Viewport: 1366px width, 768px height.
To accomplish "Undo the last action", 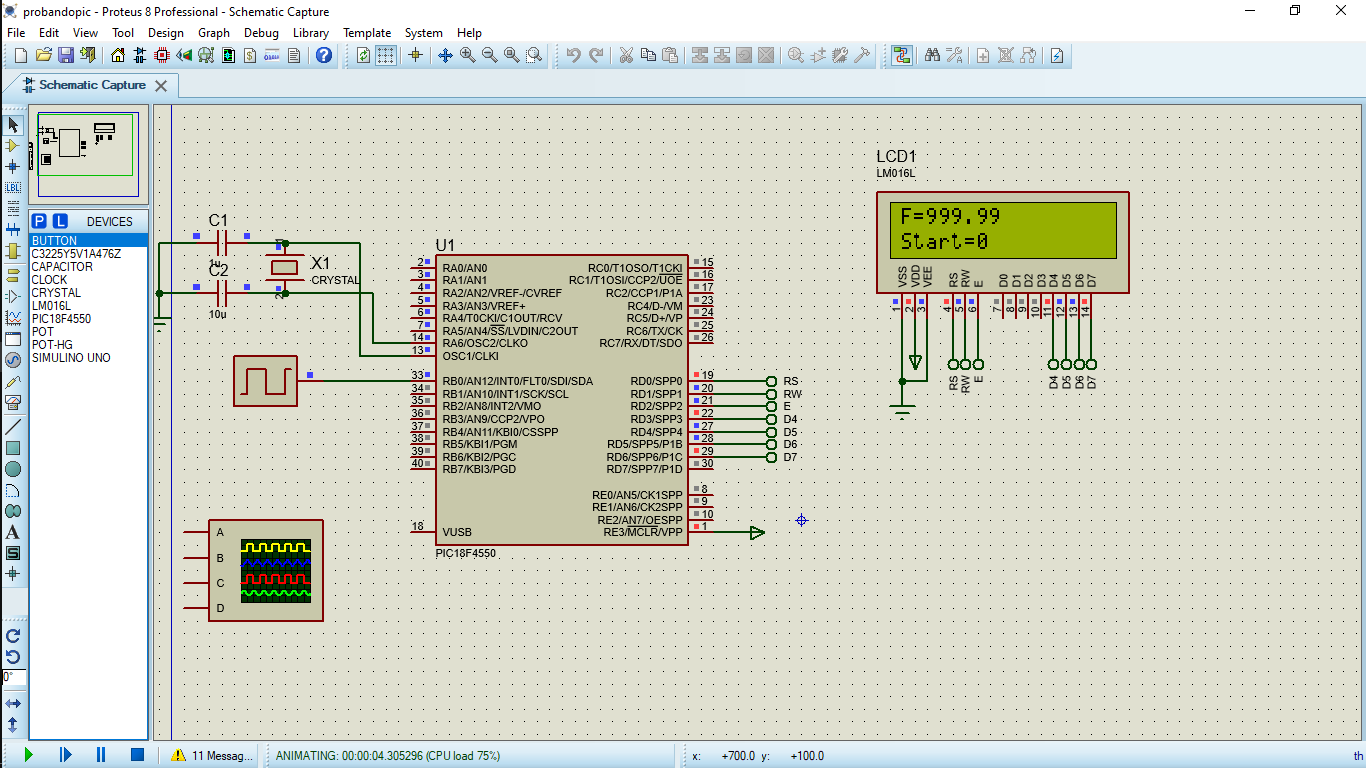I will pyautogui.click(x=573, y=55).
